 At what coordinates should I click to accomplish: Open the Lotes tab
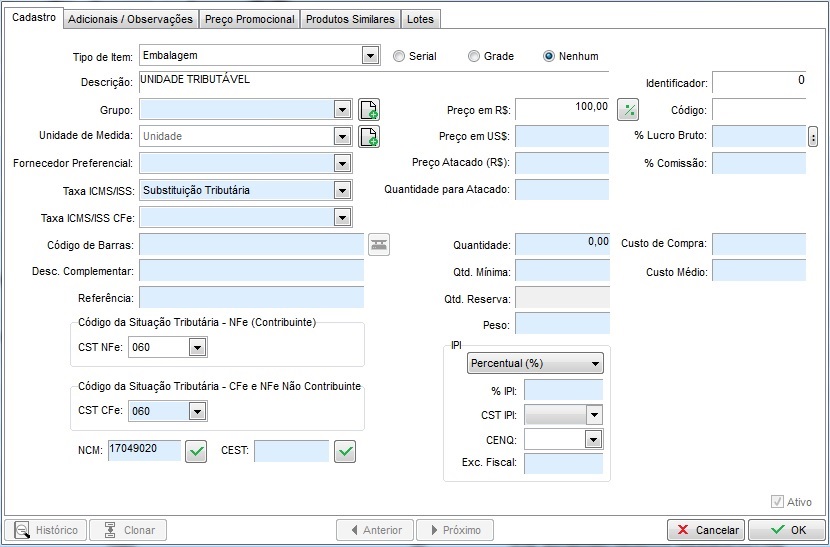pos(422,19)
